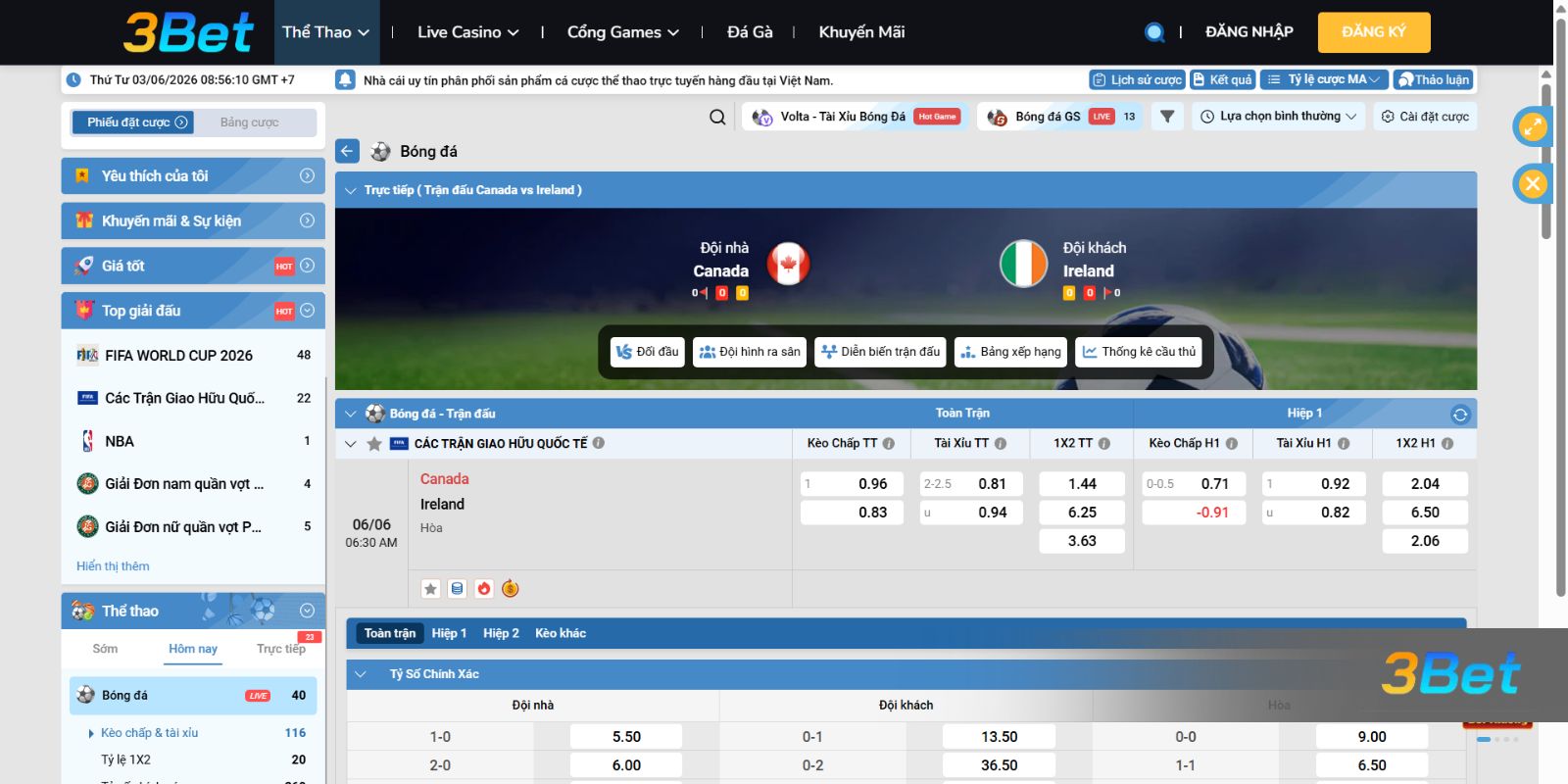Collapse the Tỷ Số Chính Xác section
1568x784 pixels.
click(x=360, y=674)
